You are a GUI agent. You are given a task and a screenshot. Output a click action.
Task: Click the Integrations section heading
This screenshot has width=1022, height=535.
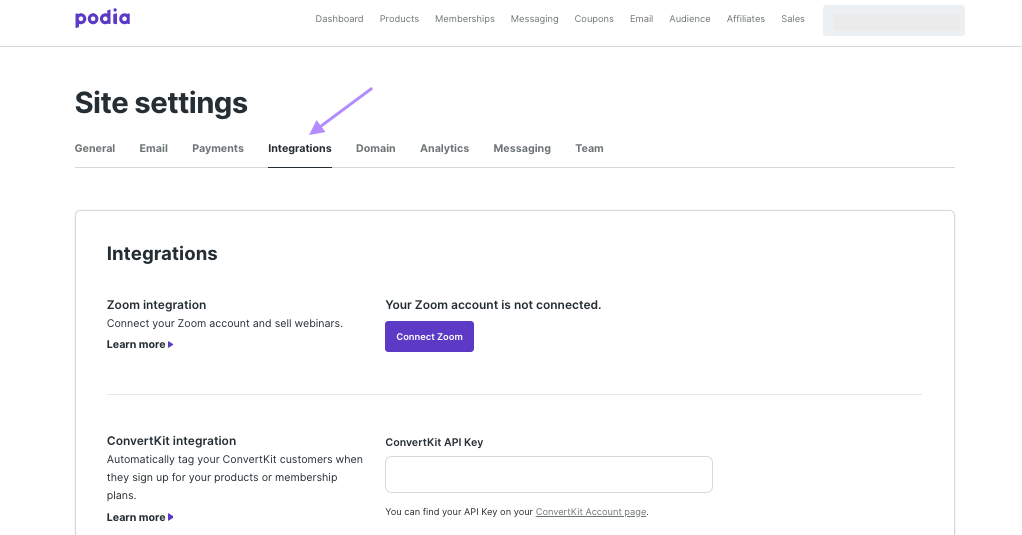pyautogui.click(x=162, y=253)
